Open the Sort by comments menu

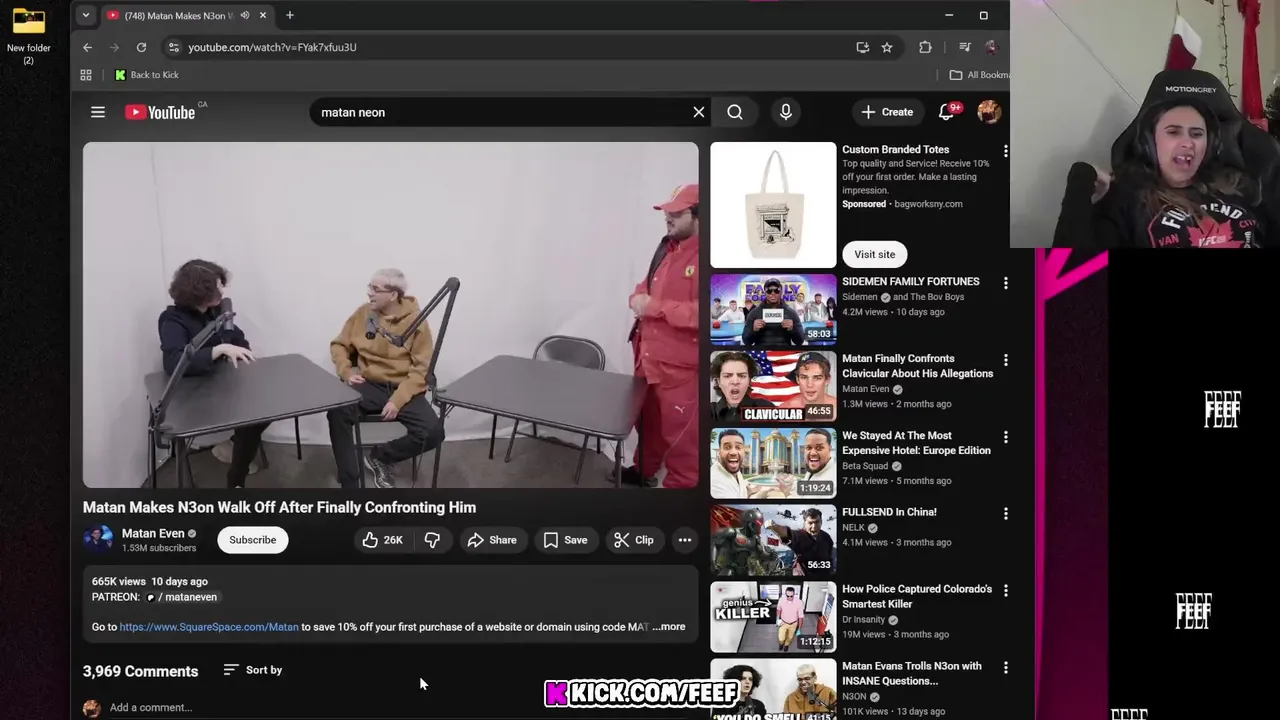tap(253, 670)
